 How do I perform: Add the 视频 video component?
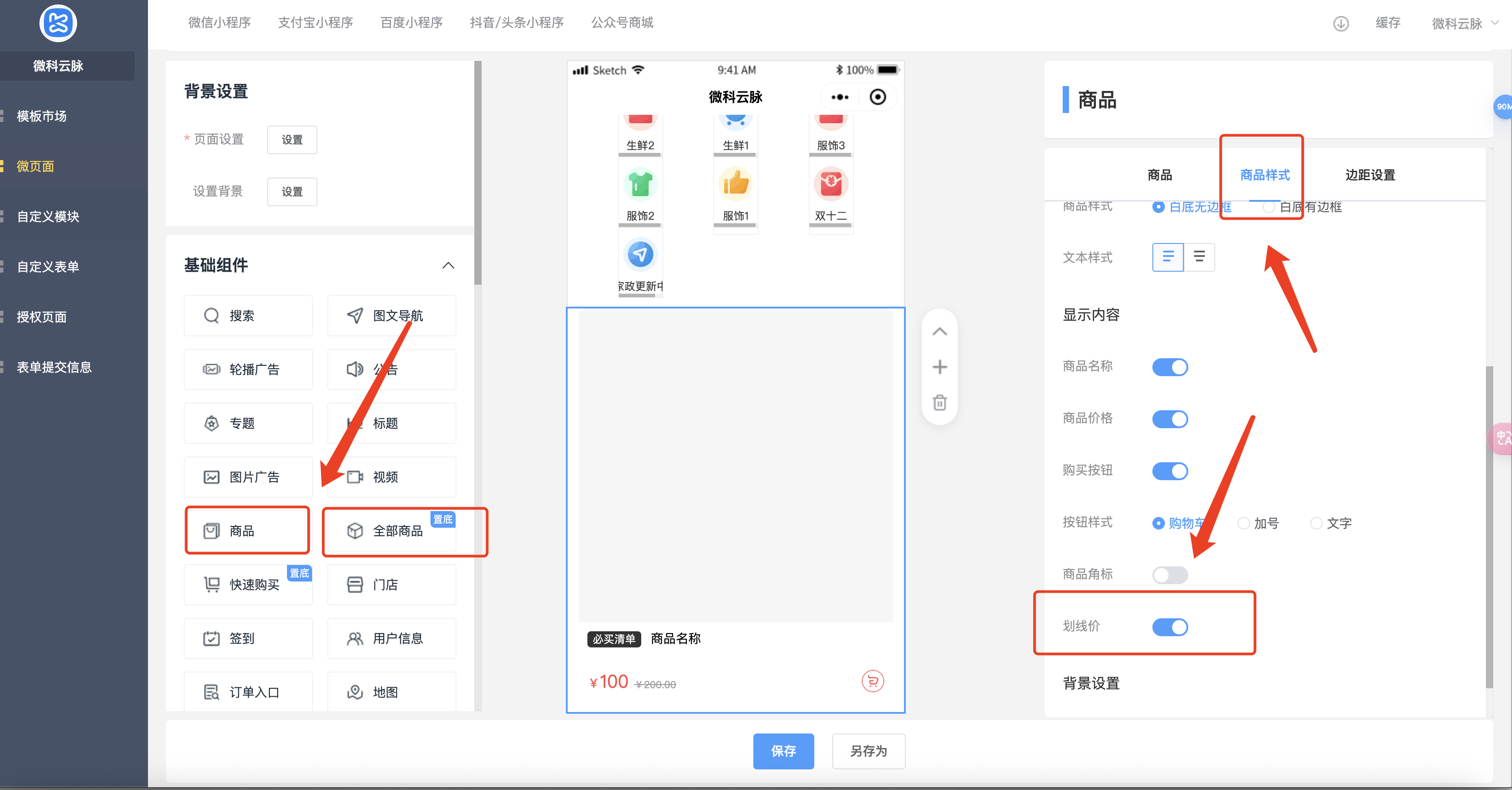pyautogui.click(x=391, y=477)
